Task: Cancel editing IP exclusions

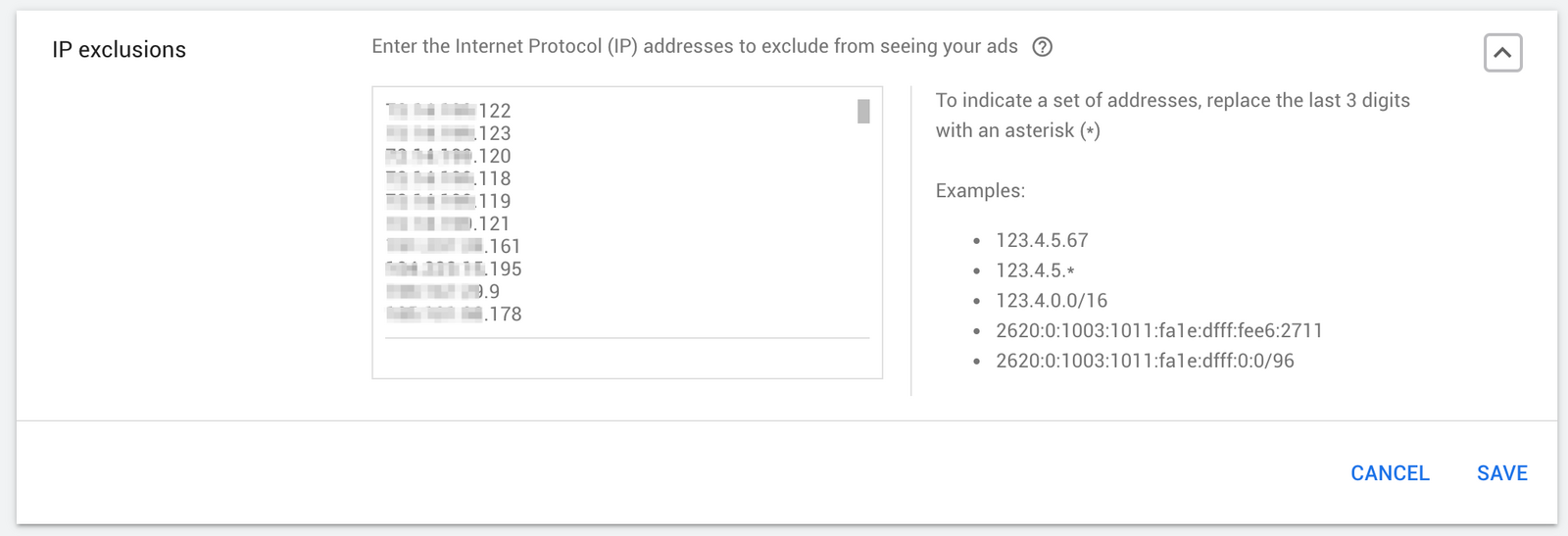Action: click(x=1390, y=473)
